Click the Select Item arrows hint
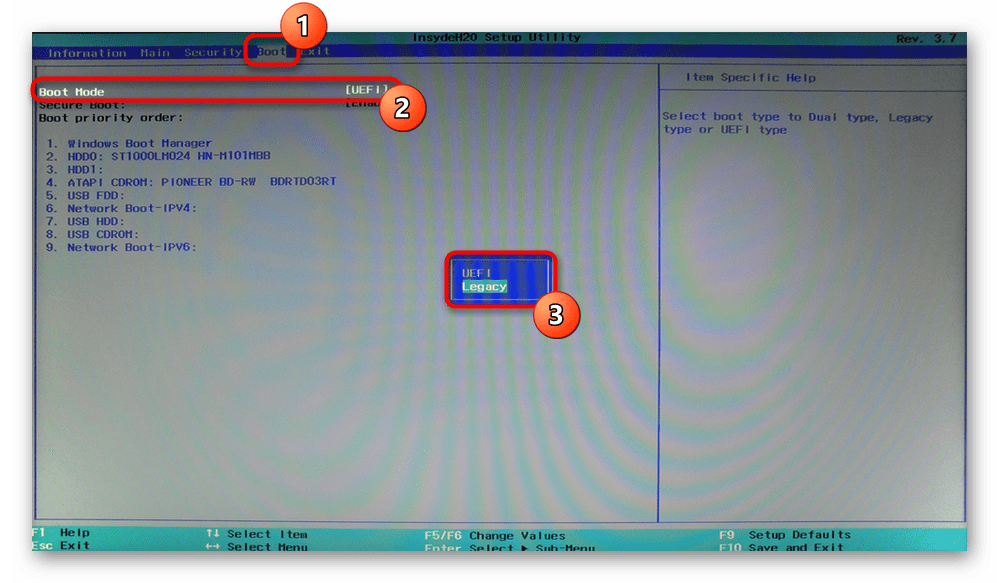 click(x=257, y=534)
